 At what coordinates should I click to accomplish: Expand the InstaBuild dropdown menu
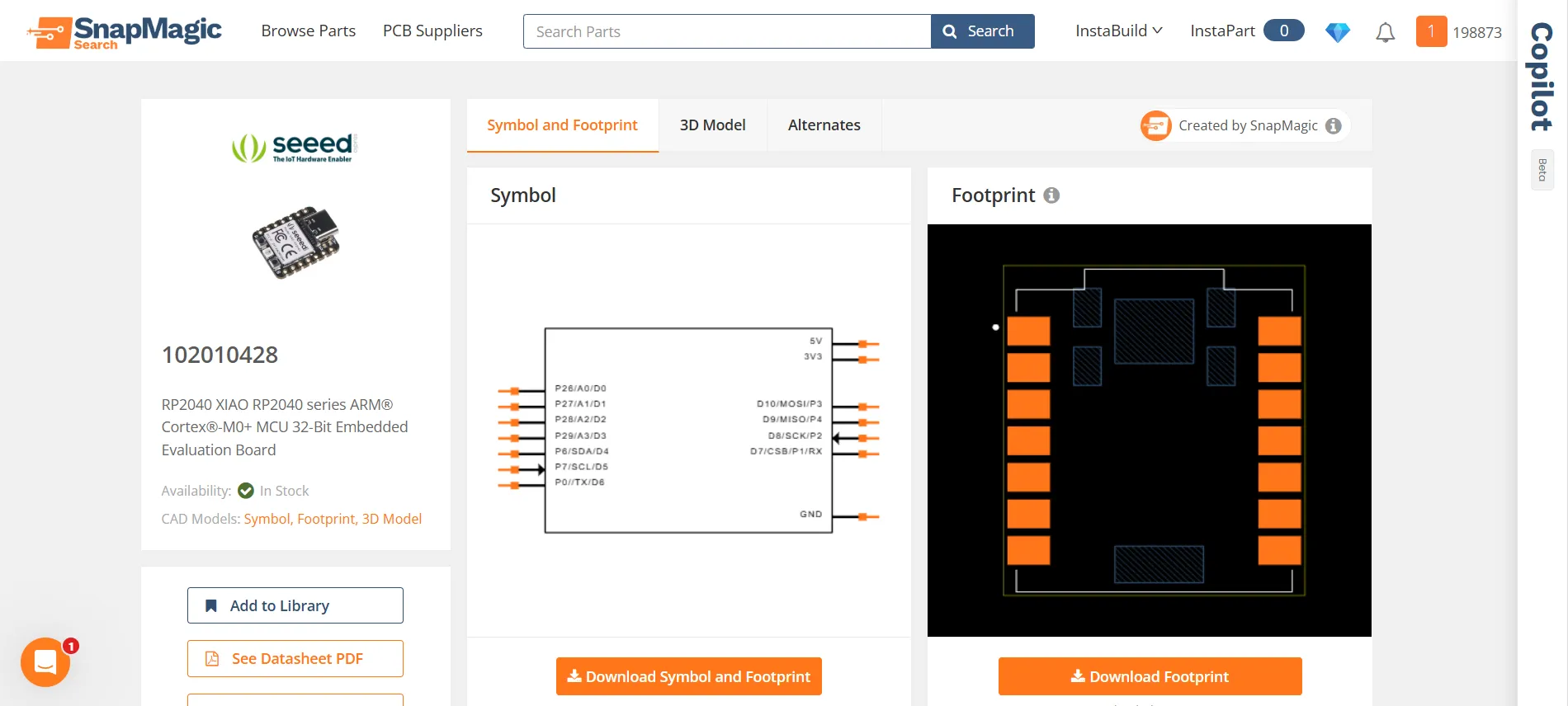(1118, 31)
